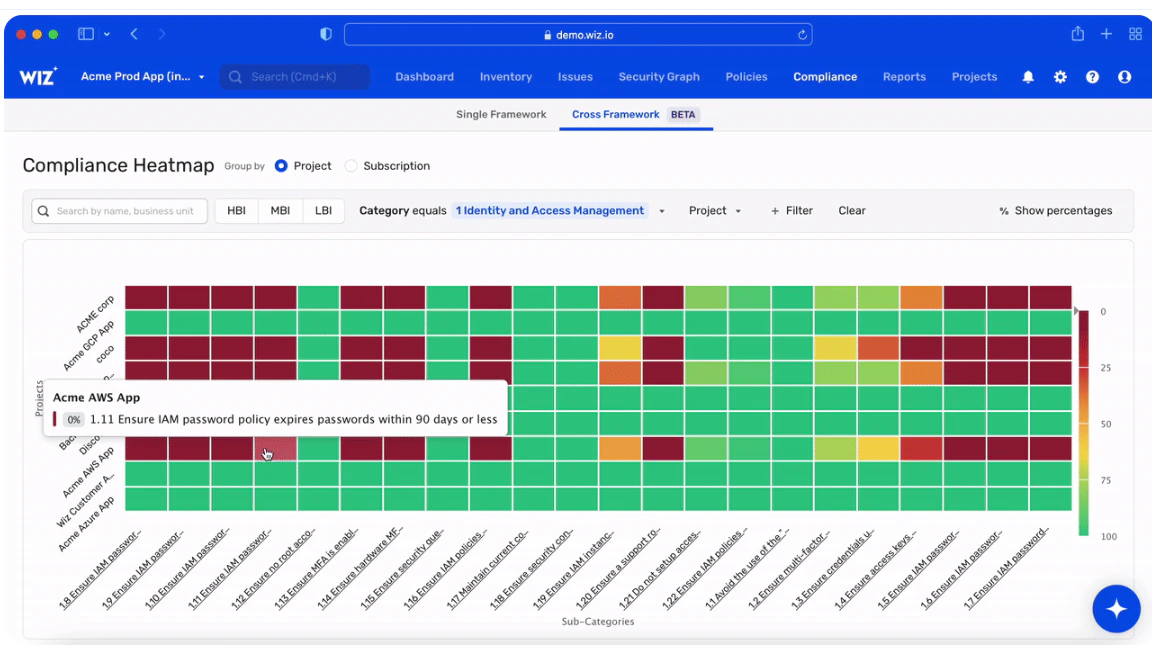
Task: Click the heatmap color legend bar
Action: pyautogui.click(x=1084, y=424)
